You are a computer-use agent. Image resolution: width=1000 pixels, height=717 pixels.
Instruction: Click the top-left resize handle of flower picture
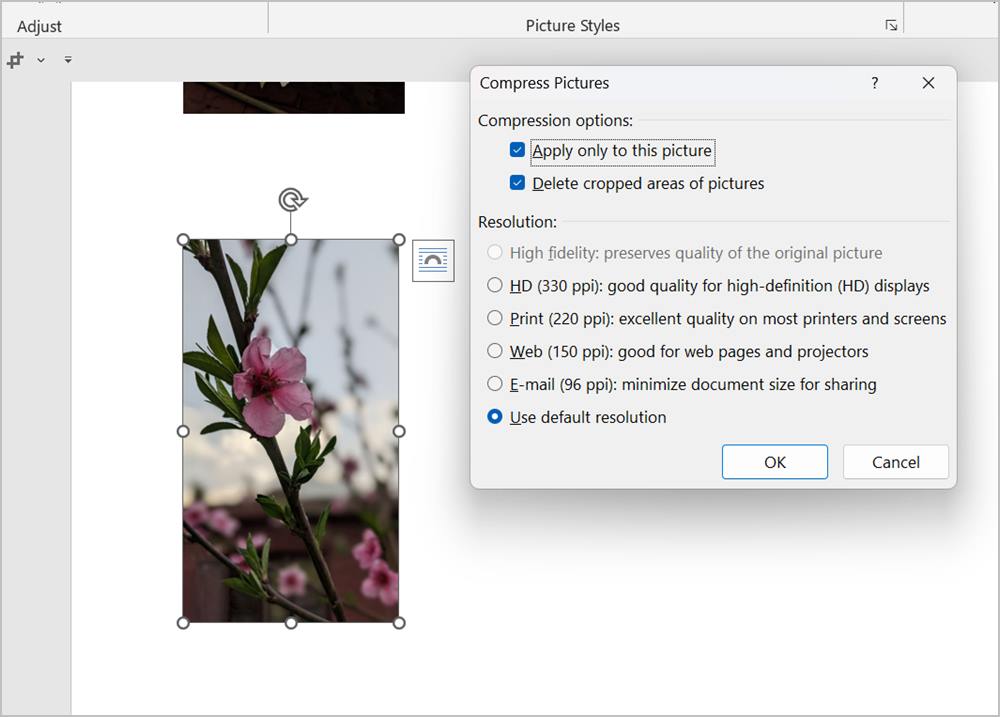183,240
